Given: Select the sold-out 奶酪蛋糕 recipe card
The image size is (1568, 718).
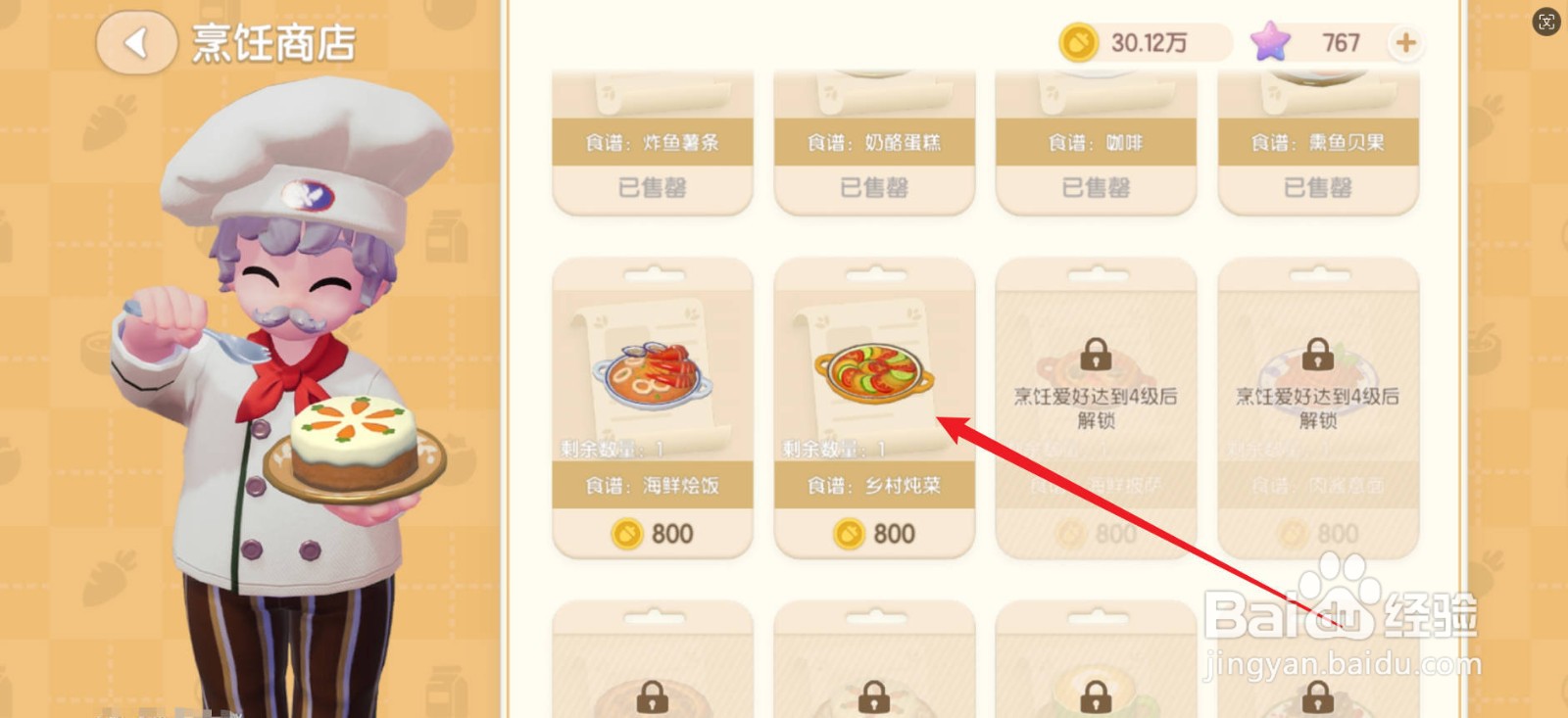Looking at the screenshot, I should (x=874, y=143).
